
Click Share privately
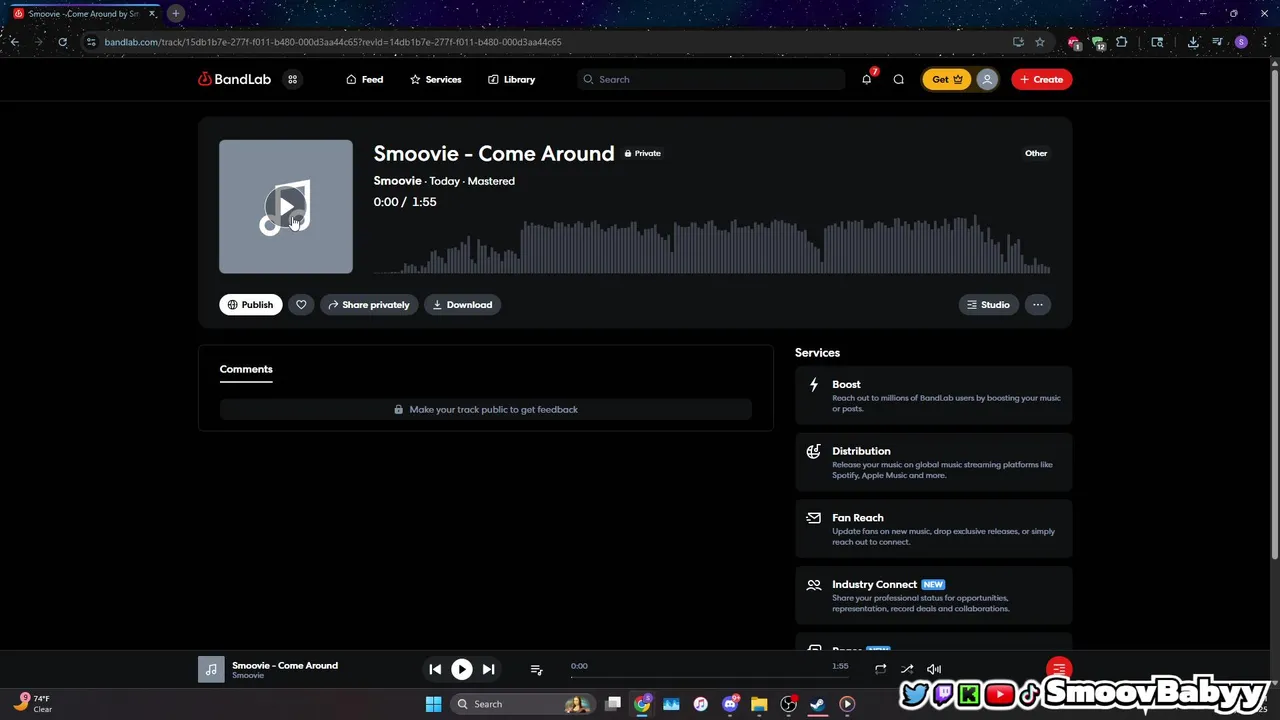[368, 305]
